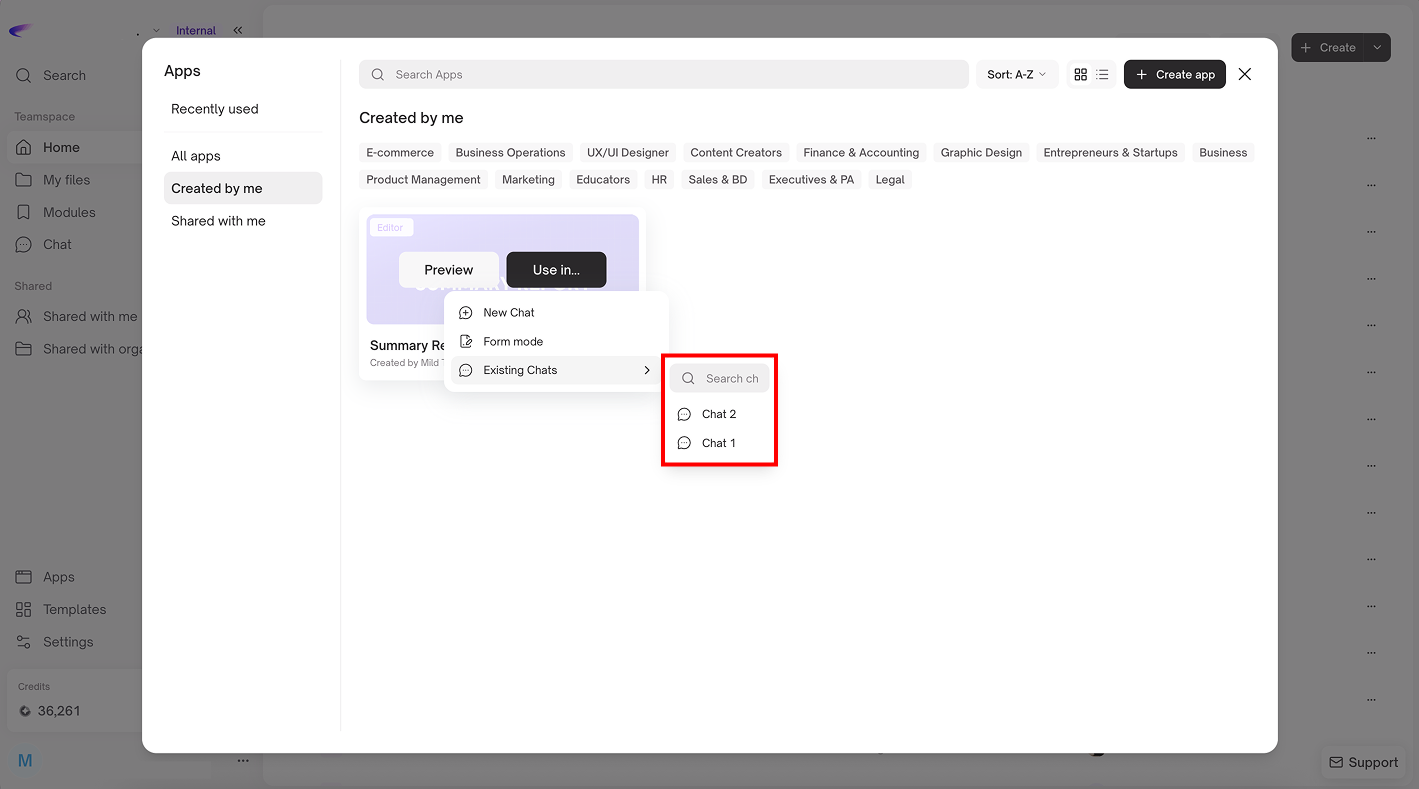Image resolution: width=1419 pixels, height=789 pixels.
Task: Click the Preview button
Action: click(x=448, y=270)
